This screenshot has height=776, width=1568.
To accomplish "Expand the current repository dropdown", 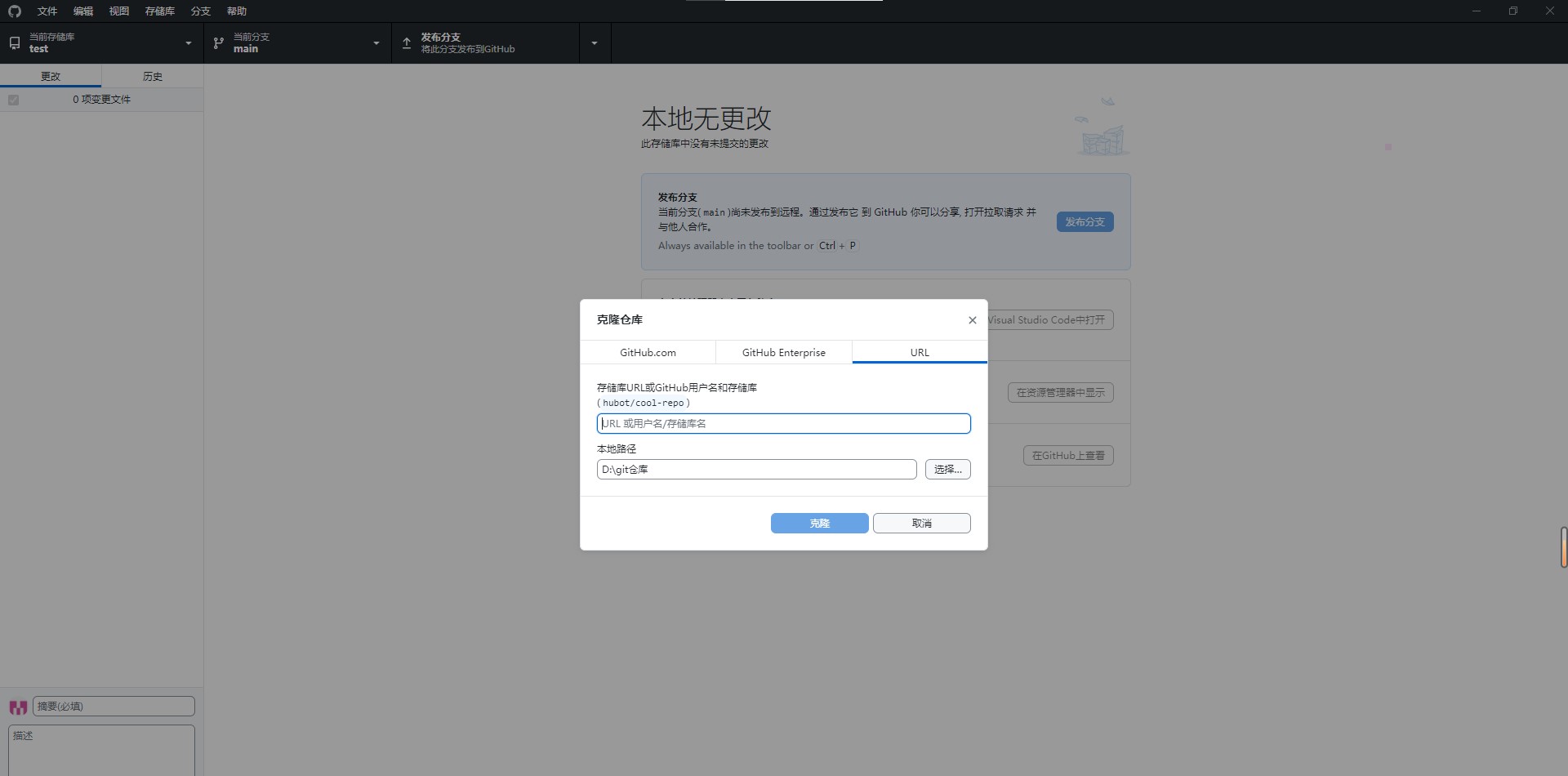I will [x=189, y=43].
